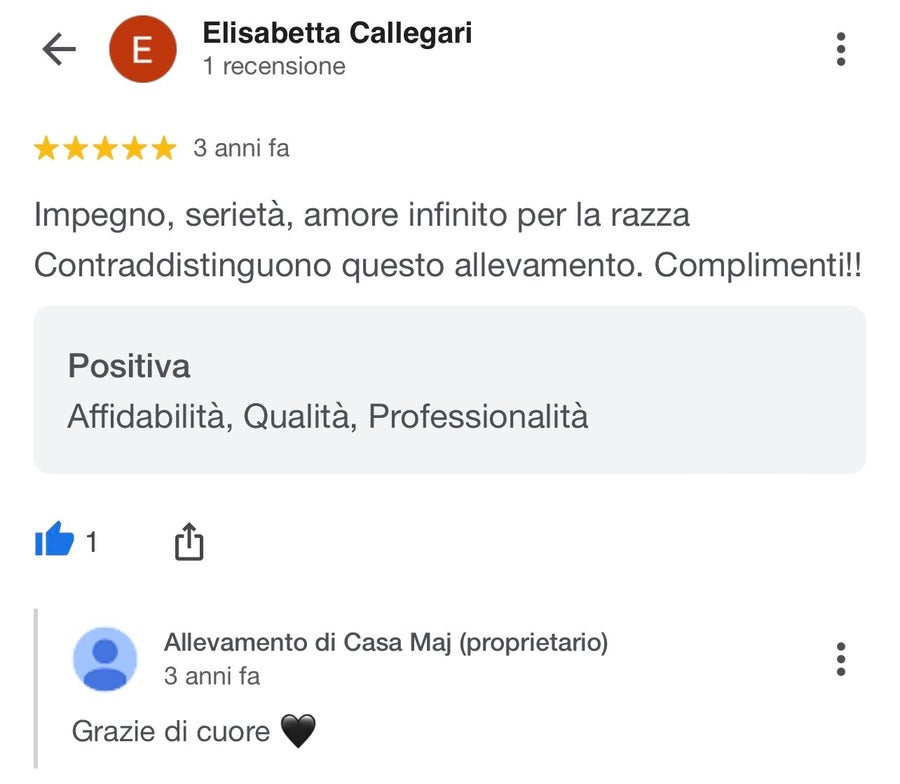The height and width of the screenshot is (784, 900).
Task: Click the "1 recensione" count
Action: point(273,67)
